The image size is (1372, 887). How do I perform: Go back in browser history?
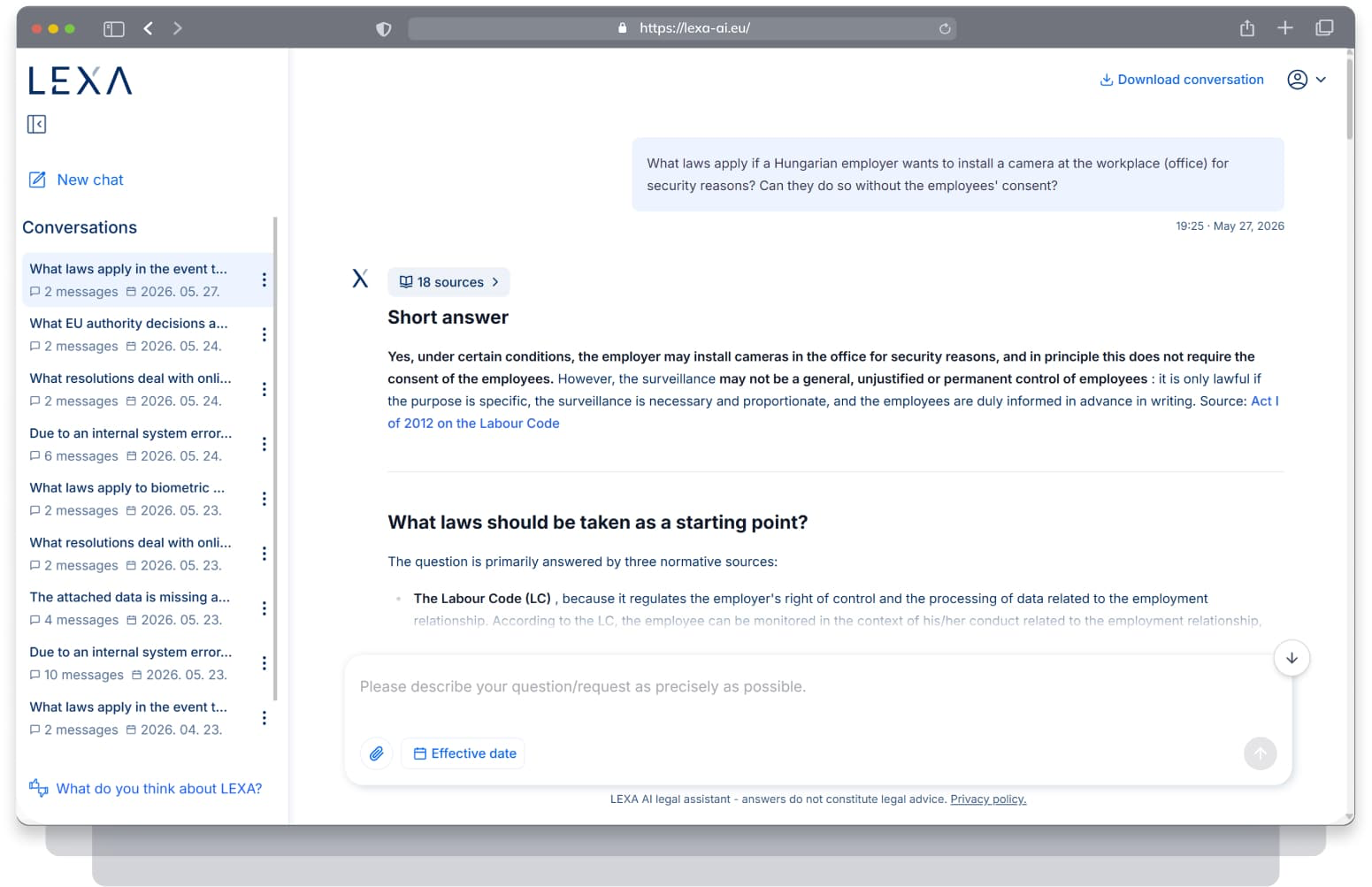click(148, 28)
